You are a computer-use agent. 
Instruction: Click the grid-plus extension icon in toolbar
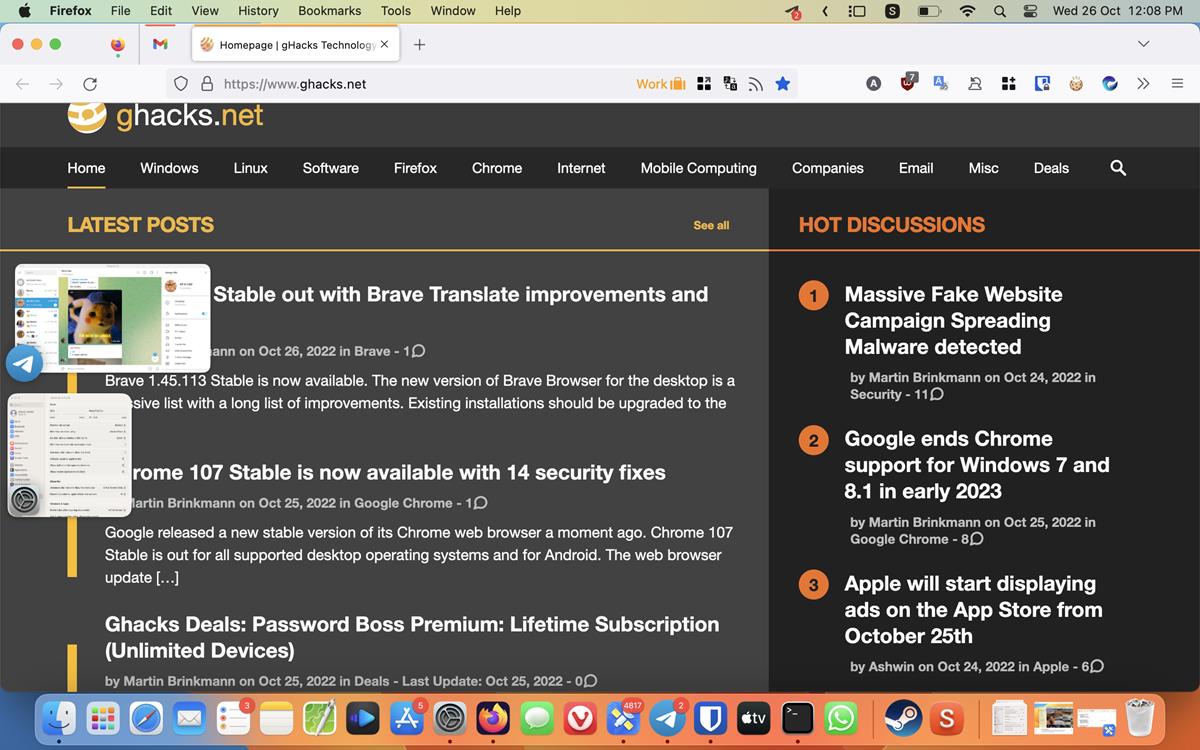pos(1008,84)
